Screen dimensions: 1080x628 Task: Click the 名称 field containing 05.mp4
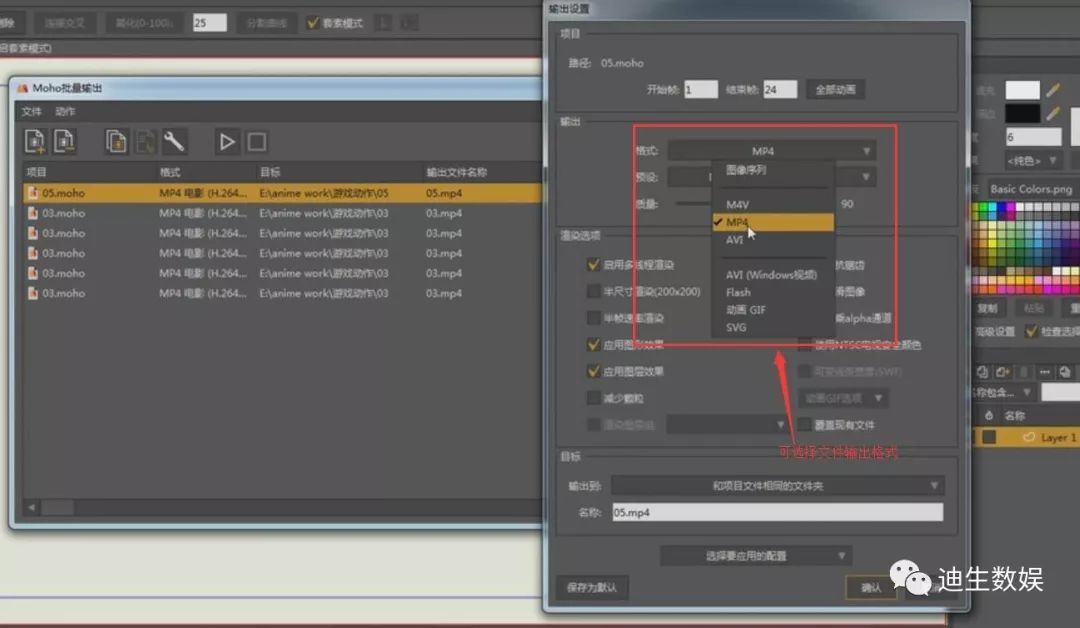pyautogui.click(x=778, y=512)
